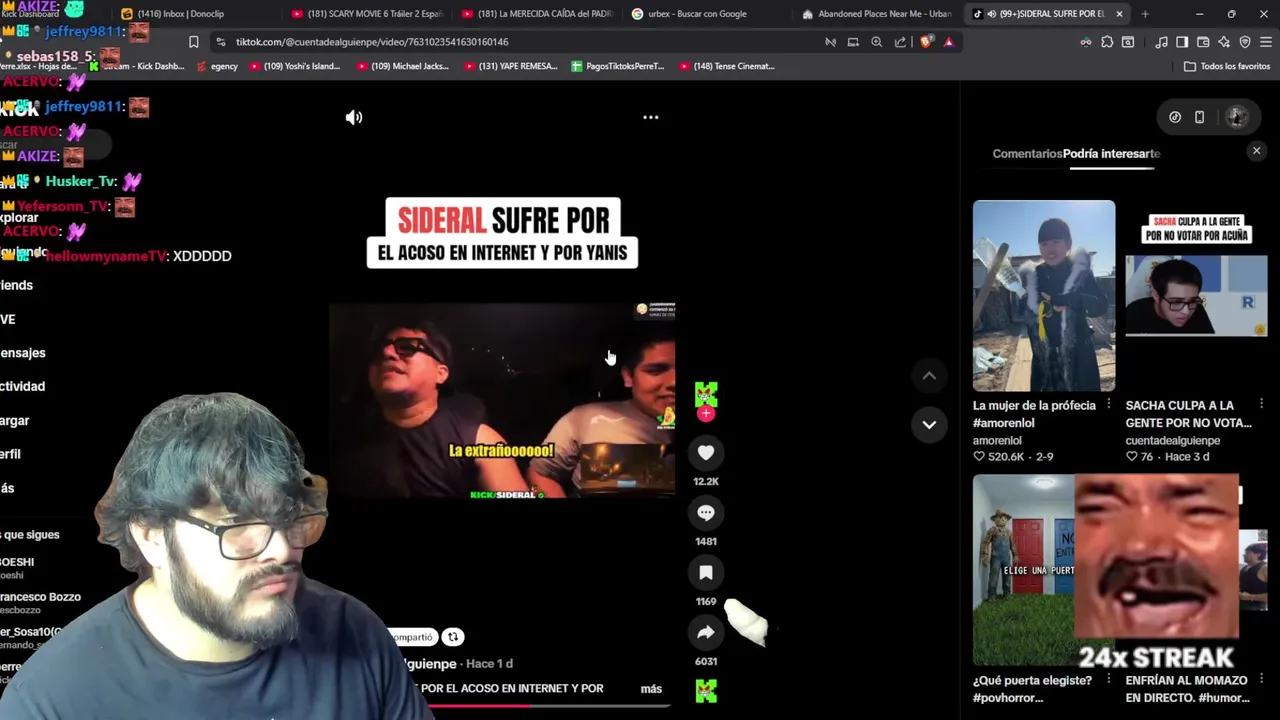Open the zoom magnifier icon in address bar

click(876, 42)
